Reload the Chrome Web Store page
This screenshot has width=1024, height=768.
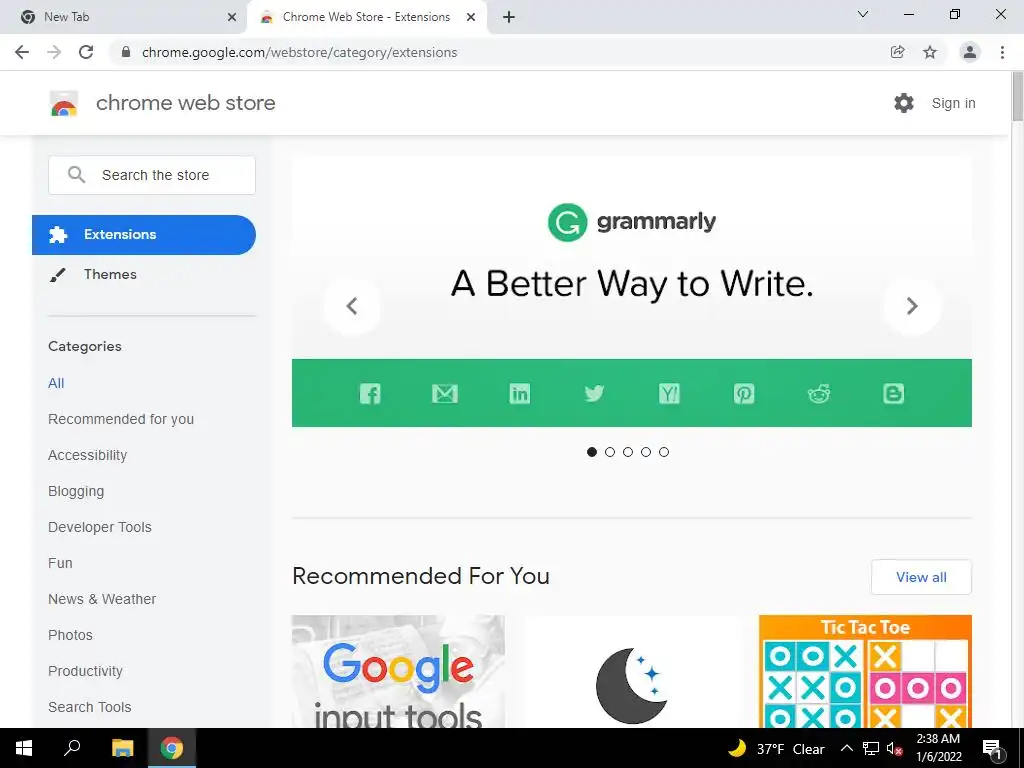86,52
